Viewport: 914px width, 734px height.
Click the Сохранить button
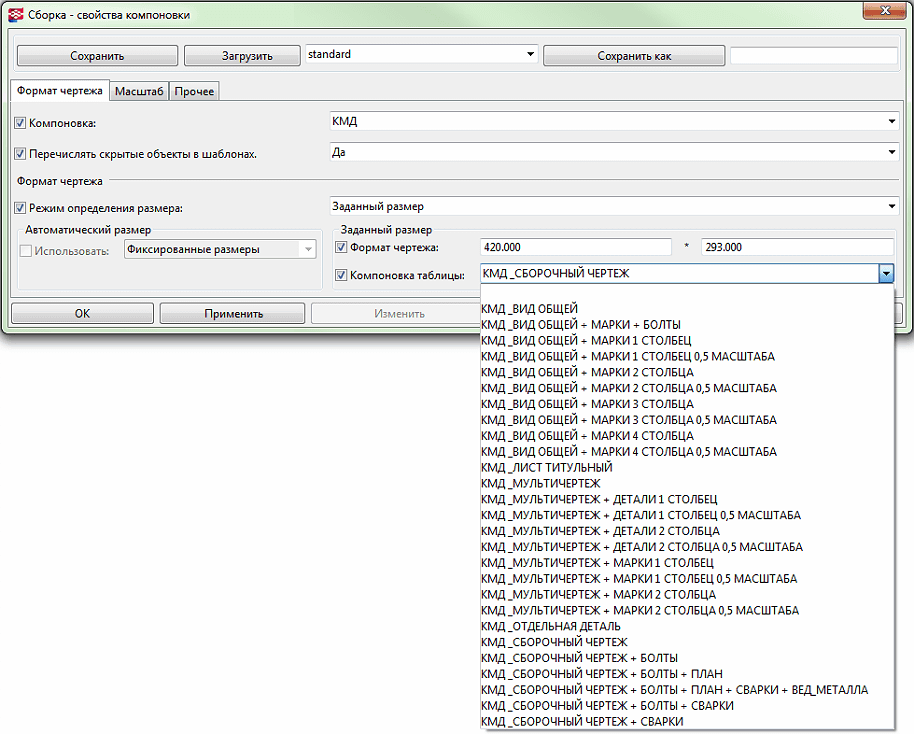[97, 56]
